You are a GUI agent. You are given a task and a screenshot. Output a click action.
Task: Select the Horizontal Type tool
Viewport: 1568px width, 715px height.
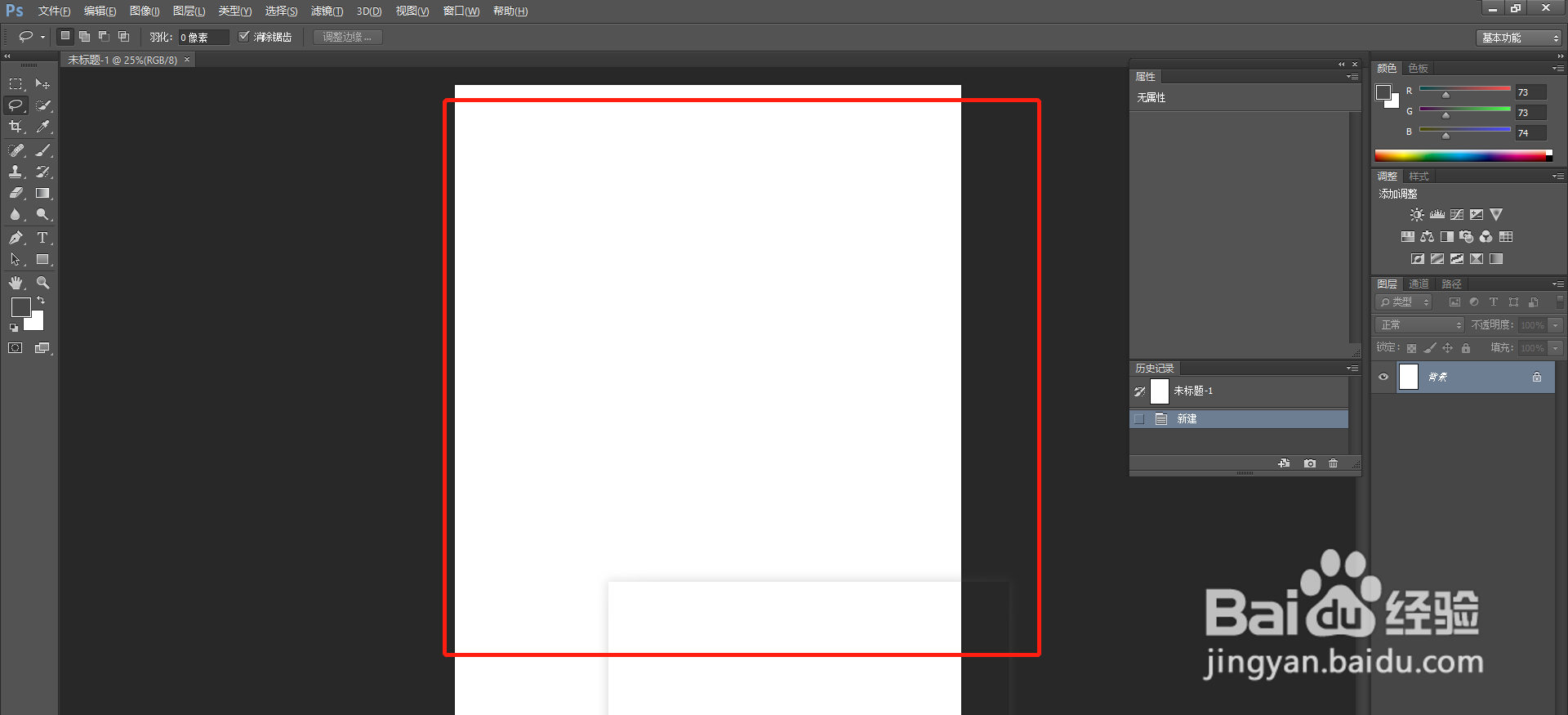click(x=43, y=238)
